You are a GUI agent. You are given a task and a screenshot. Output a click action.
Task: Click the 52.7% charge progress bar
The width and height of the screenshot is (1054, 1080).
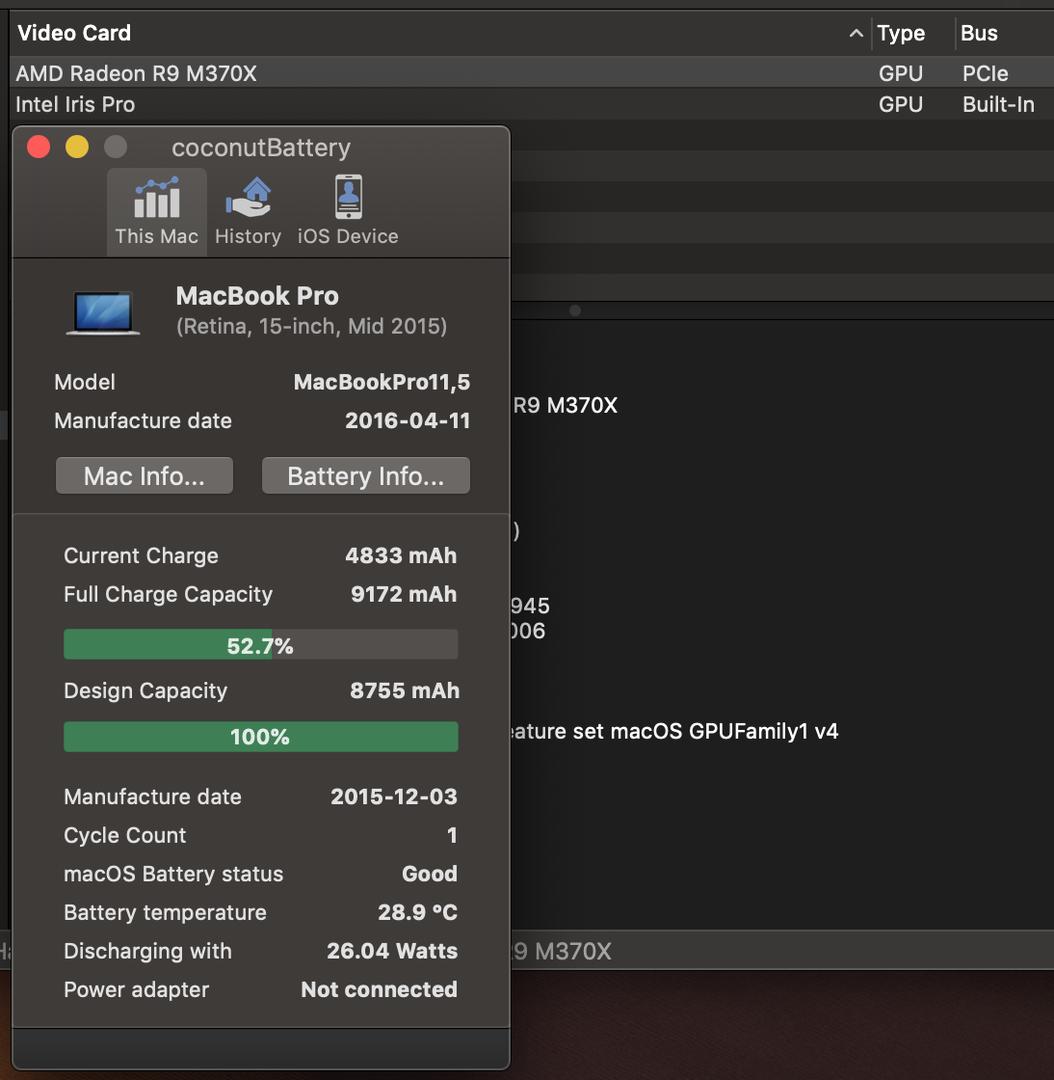(260, 645)
